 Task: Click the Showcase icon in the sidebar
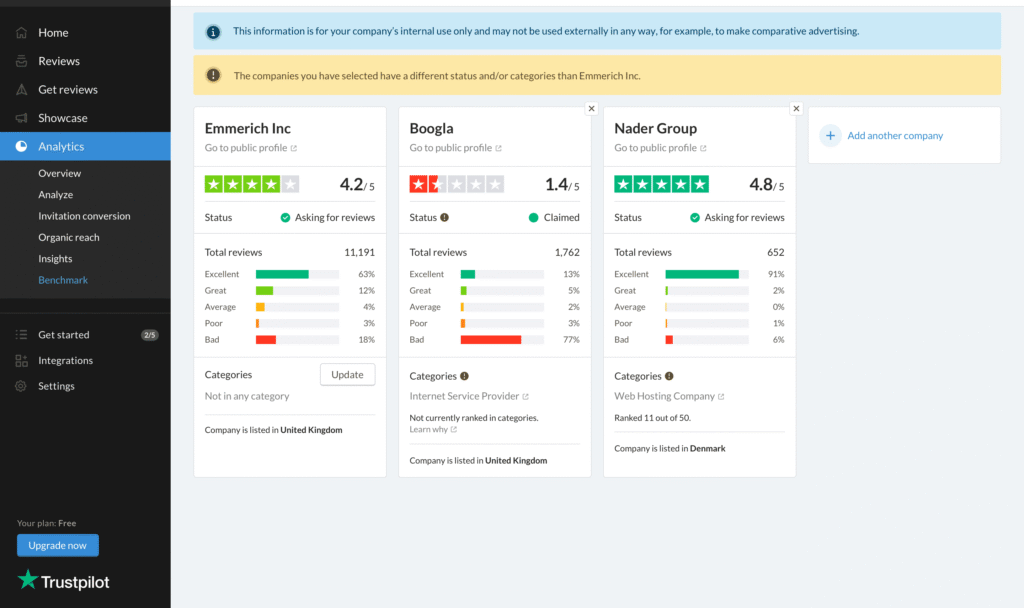20,117
